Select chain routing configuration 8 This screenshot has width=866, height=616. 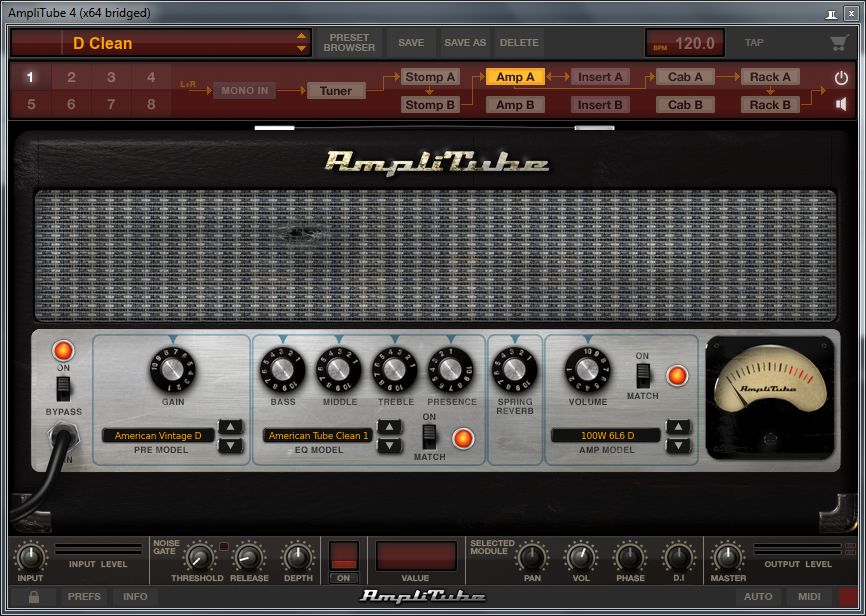pyautogui.click(x=151, y=104)
